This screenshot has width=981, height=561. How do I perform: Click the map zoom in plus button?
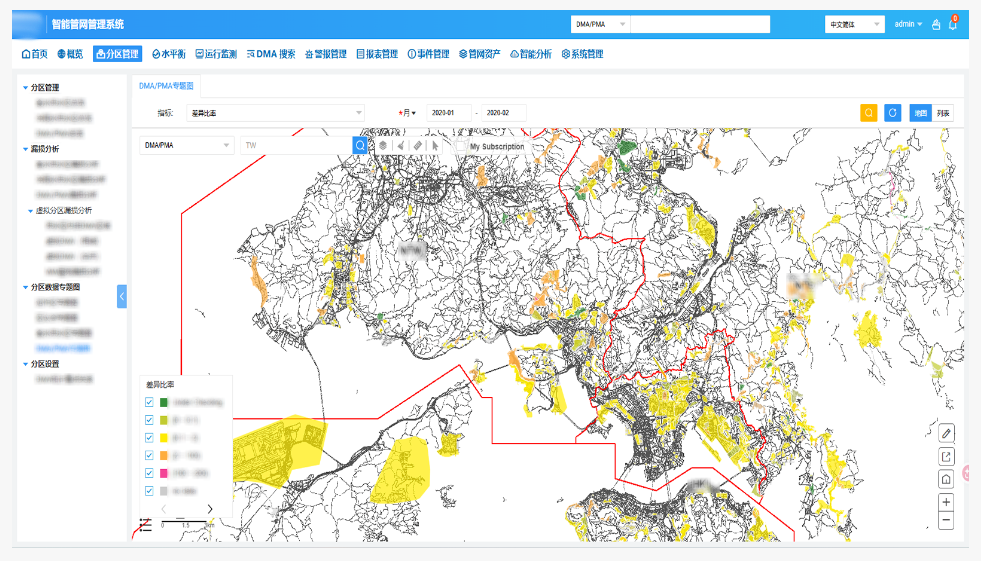[x=946, y=502]
